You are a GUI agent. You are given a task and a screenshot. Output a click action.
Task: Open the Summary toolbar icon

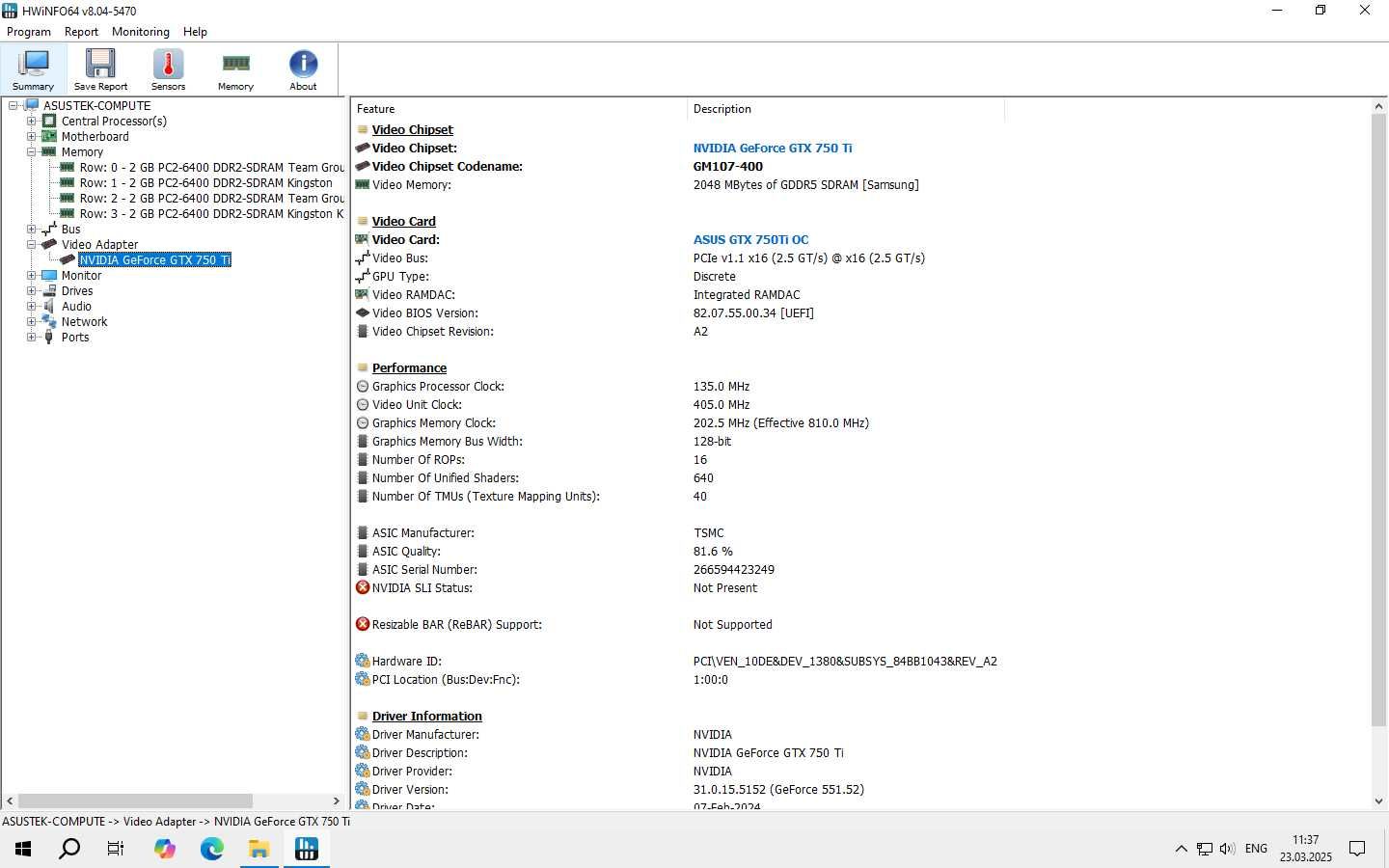click(33, 69)
